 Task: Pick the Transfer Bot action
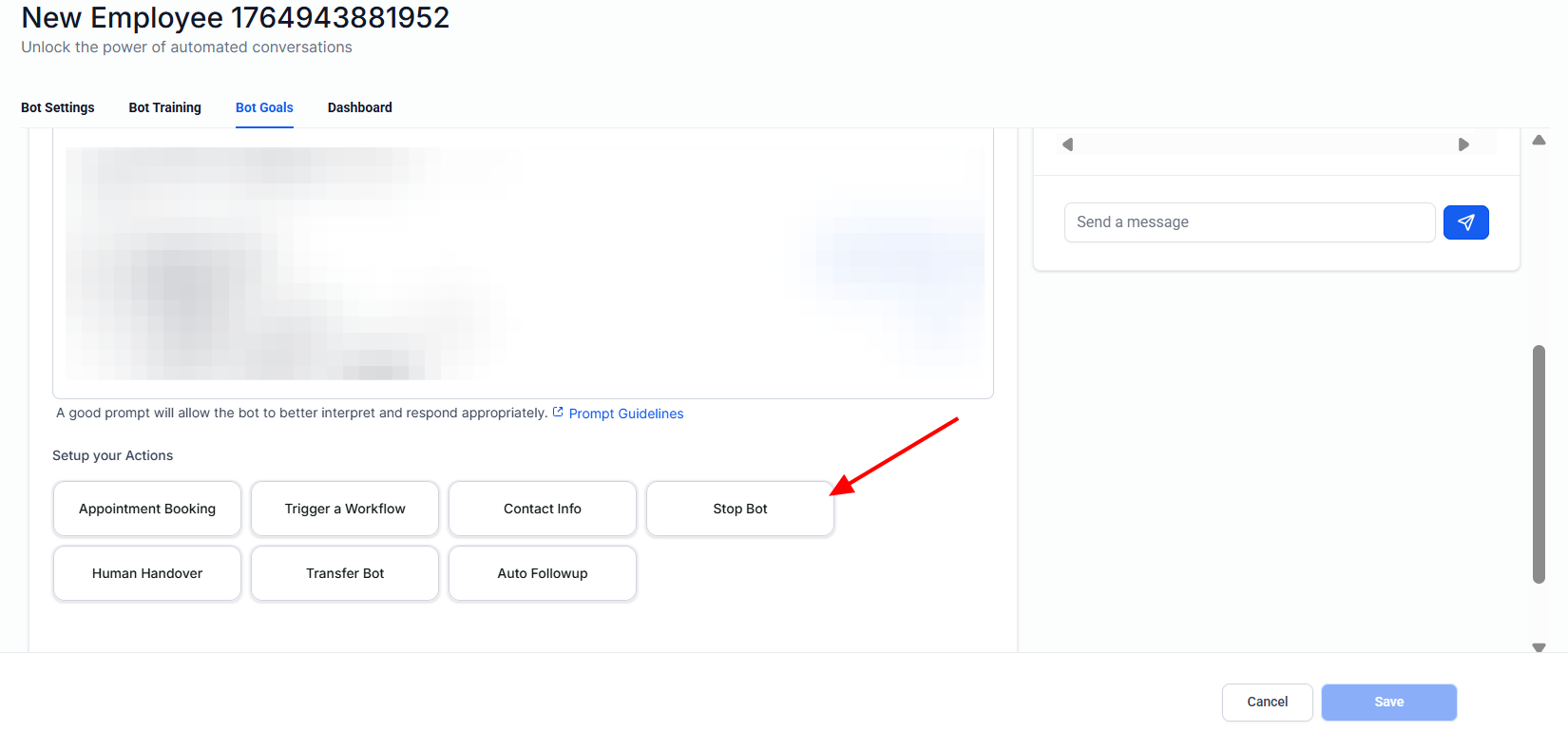(345, 573)
